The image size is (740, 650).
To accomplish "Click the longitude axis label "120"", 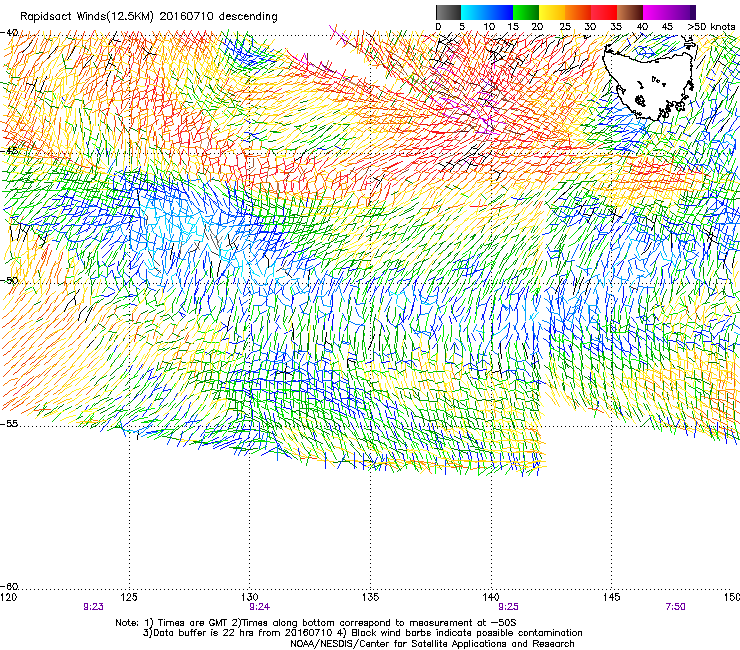I will point(8,597).
